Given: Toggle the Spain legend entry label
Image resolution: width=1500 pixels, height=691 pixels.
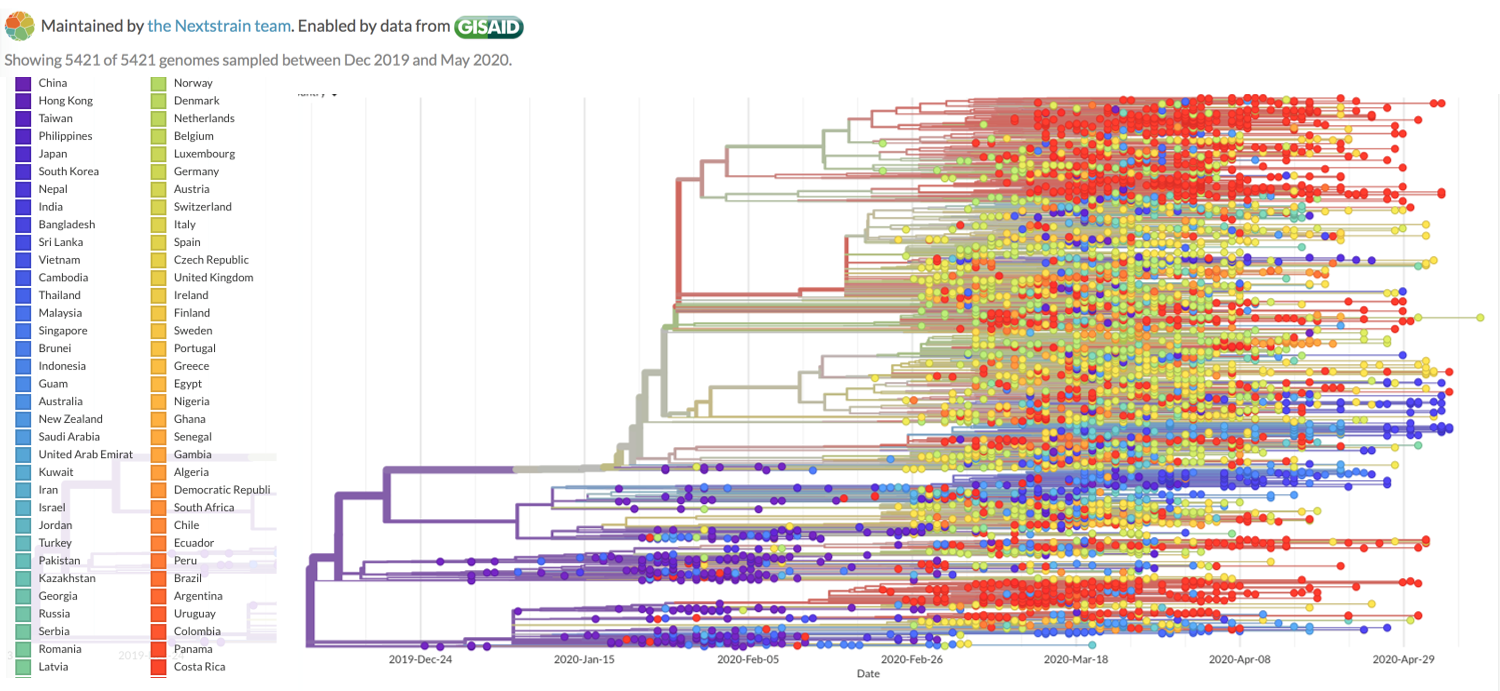Looking at the screenshot, I should 187,242.
